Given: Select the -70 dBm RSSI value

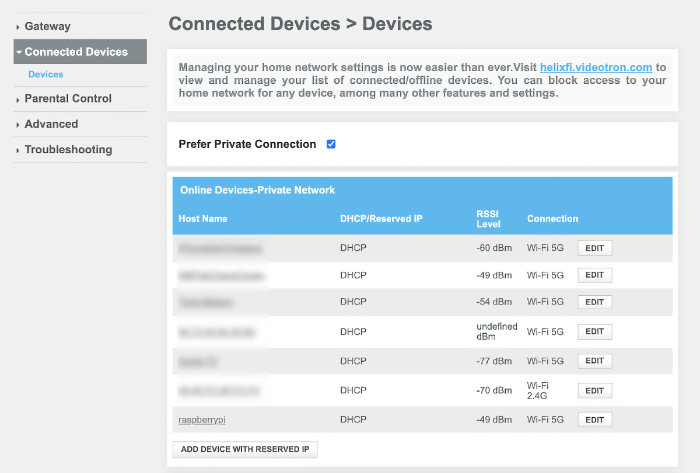Looking at the screenshot, I should click(494, 390).
